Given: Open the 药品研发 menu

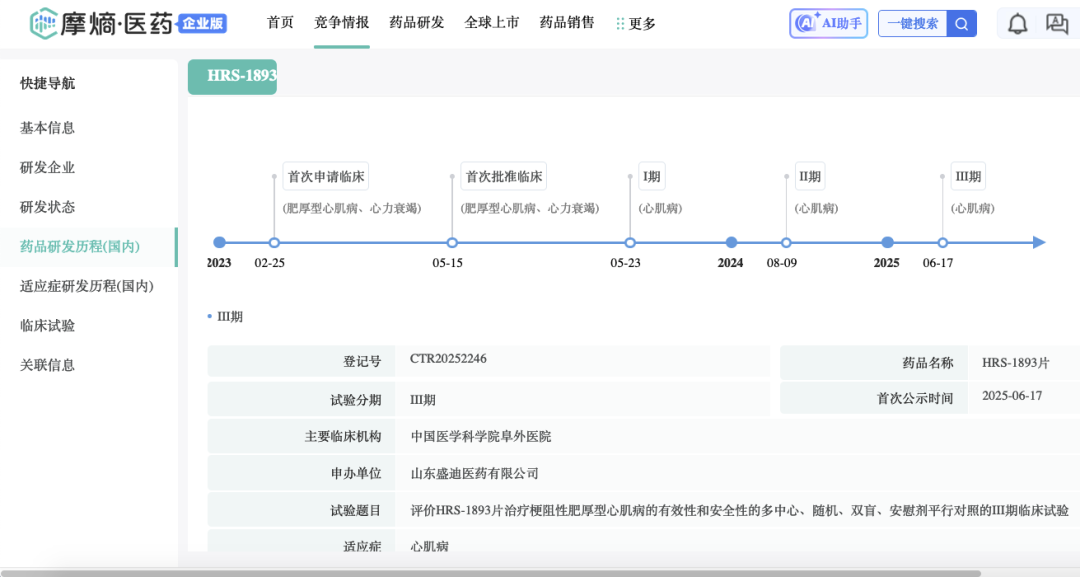Looking at the screenshot, I should point(417,23).
